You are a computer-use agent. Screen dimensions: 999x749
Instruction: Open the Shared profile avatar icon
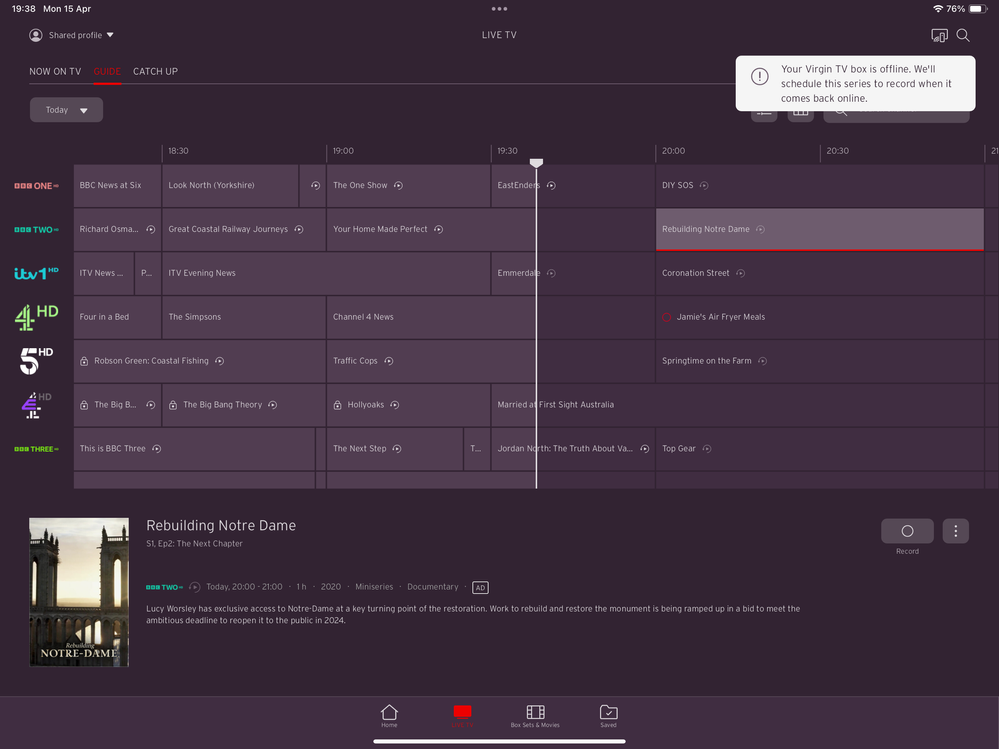point(36,35)
